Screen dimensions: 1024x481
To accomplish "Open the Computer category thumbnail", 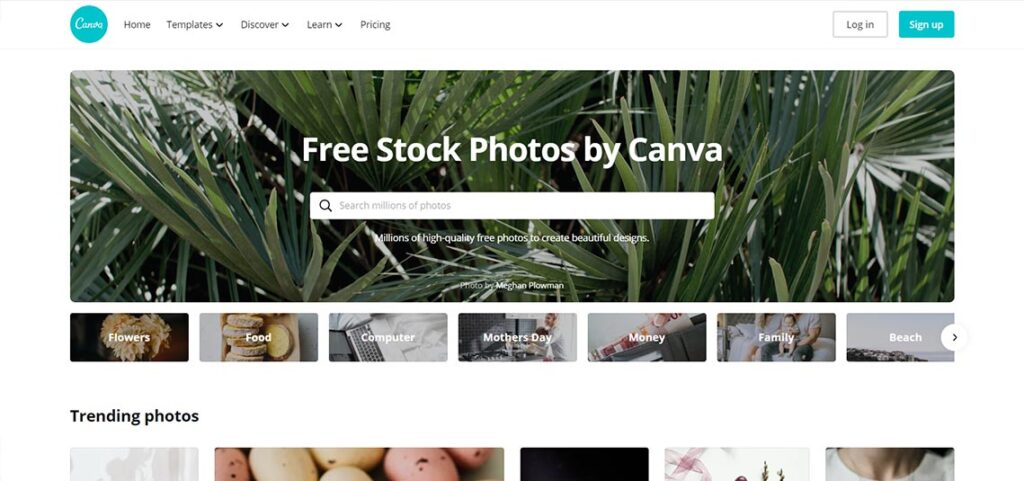I will coord(388,337).
